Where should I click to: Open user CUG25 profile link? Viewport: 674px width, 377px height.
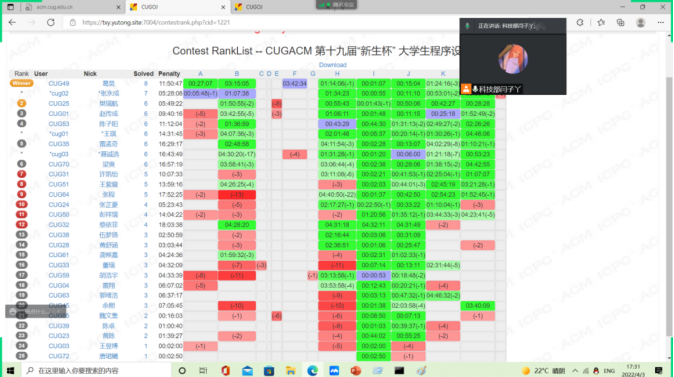tap(58, 104)
